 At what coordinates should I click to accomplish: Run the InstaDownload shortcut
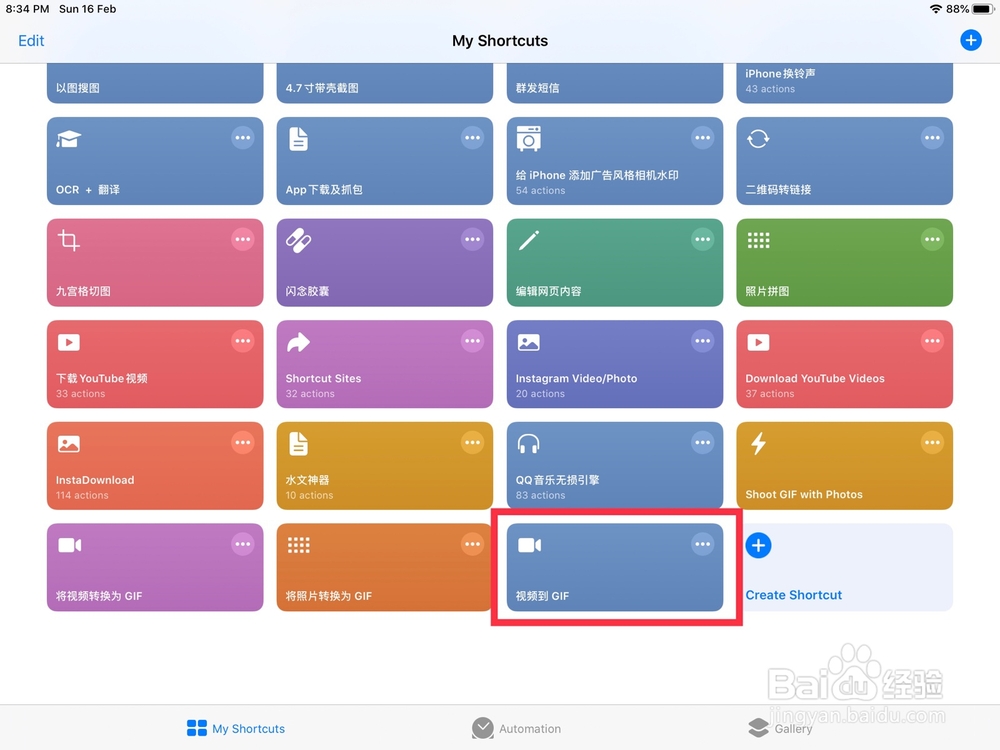(x=155, y=466)
